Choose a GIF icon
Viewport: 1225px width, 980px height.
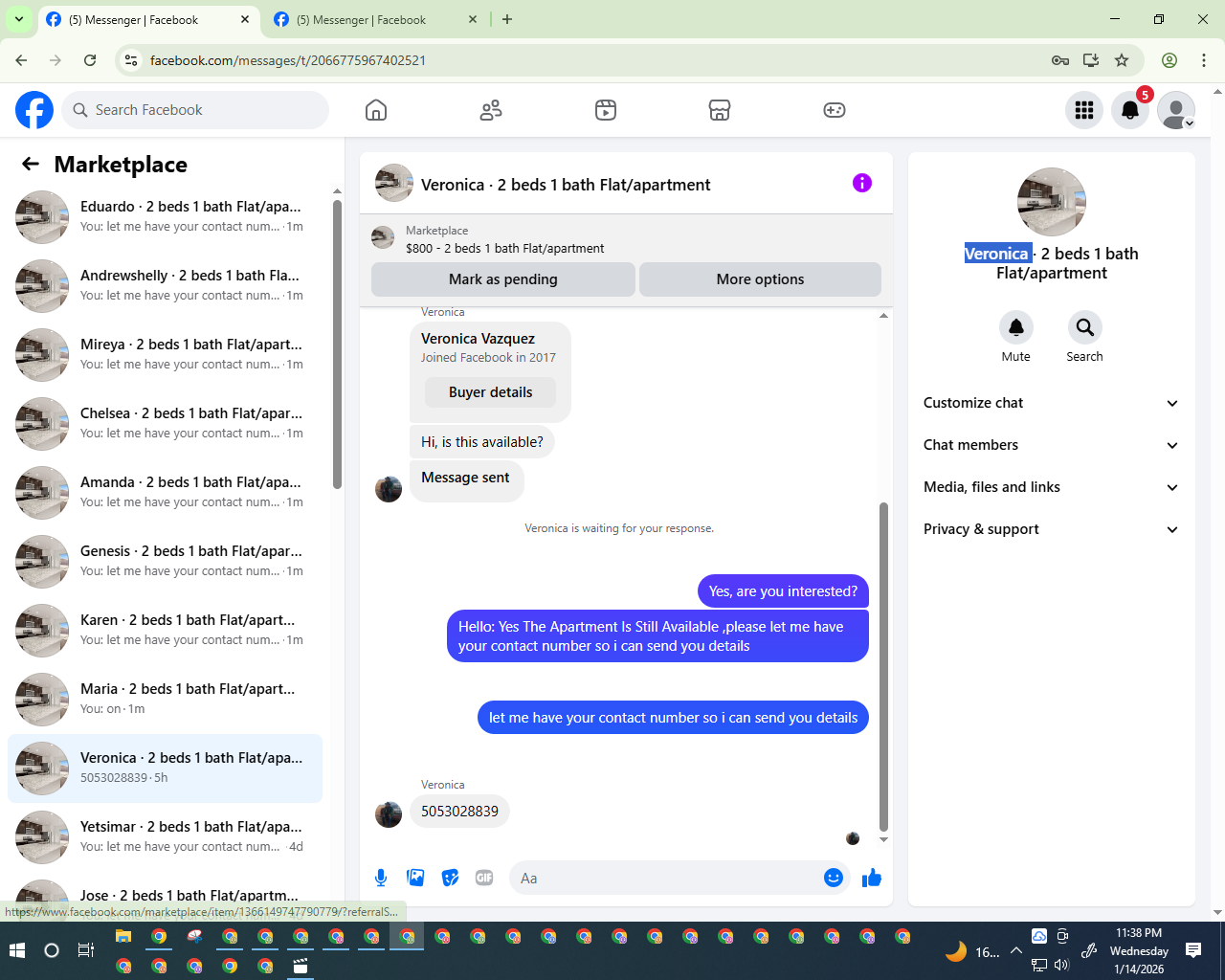(x=484, y=878)
